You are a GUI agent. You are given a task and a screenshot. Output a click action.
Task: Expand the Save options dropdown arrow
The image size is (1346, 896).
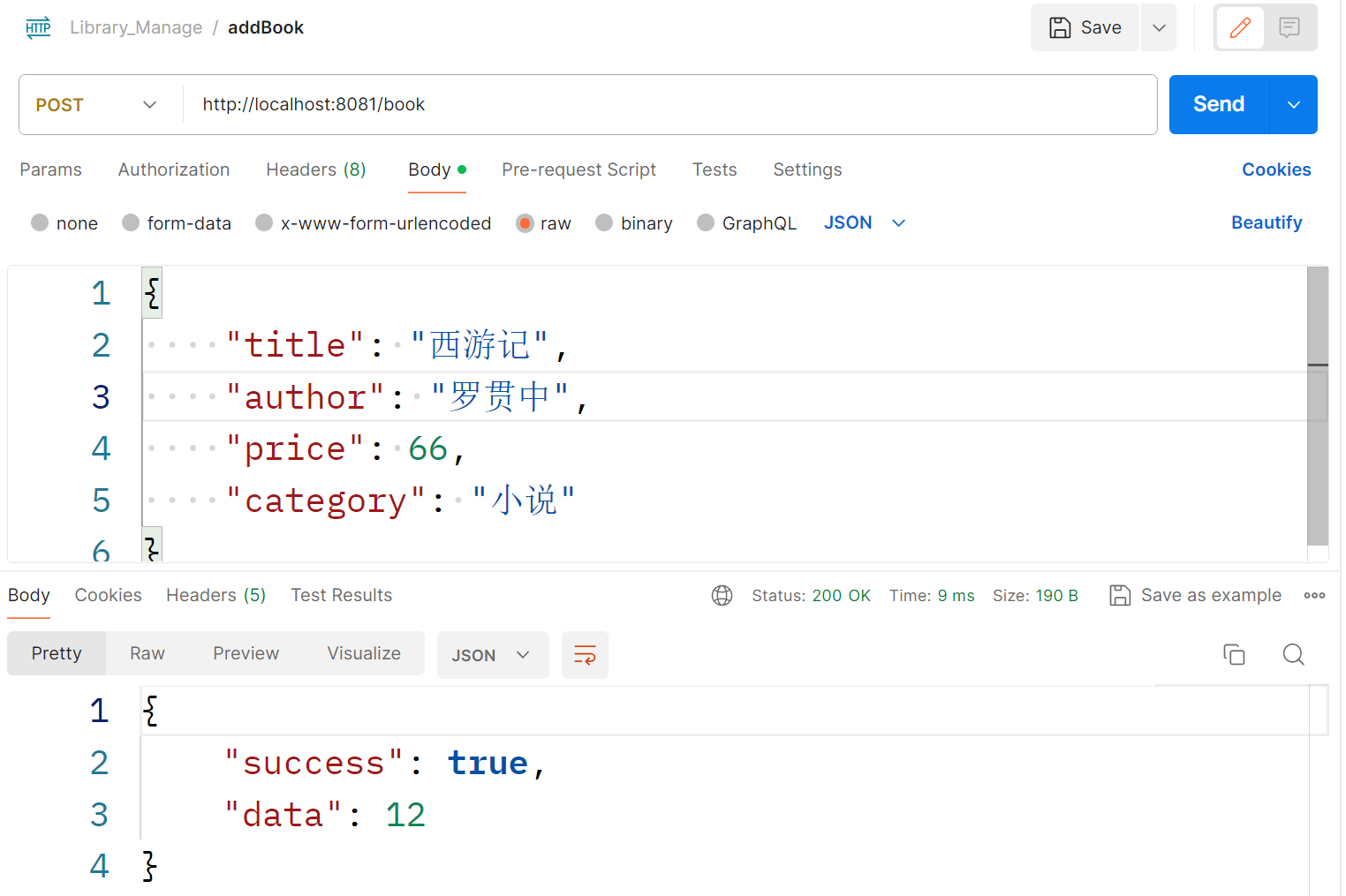[x=1159, y=27]
